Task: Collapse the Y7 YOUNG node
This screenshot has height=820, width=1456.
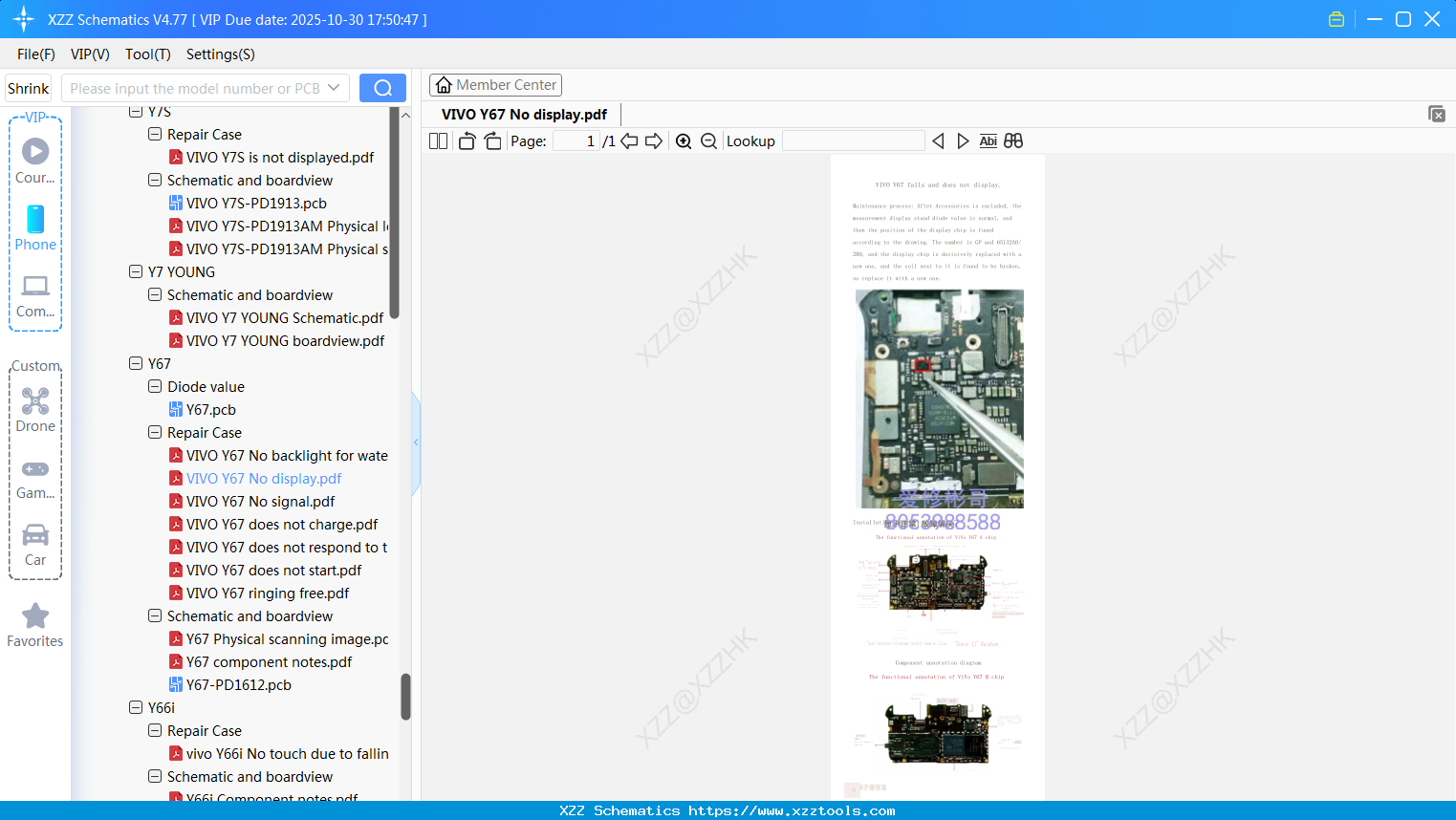Action: click(136, 272)
